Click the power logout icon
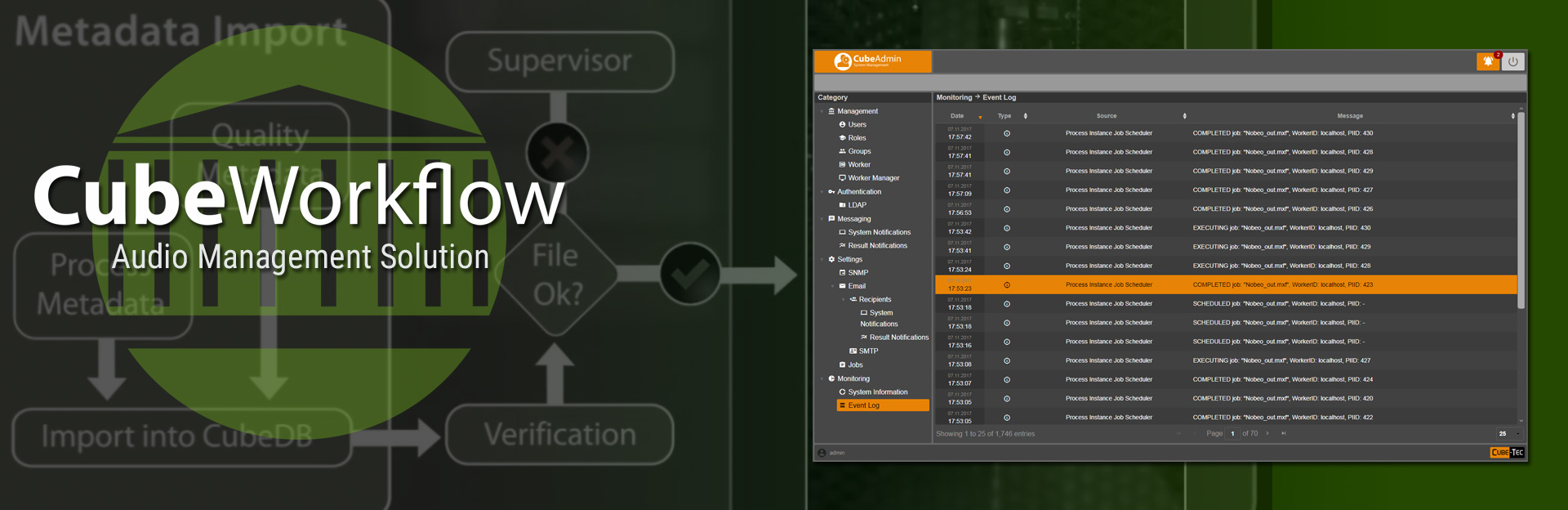The height and width of the screenshot is (510, 1568). (x=1512, y=61)
